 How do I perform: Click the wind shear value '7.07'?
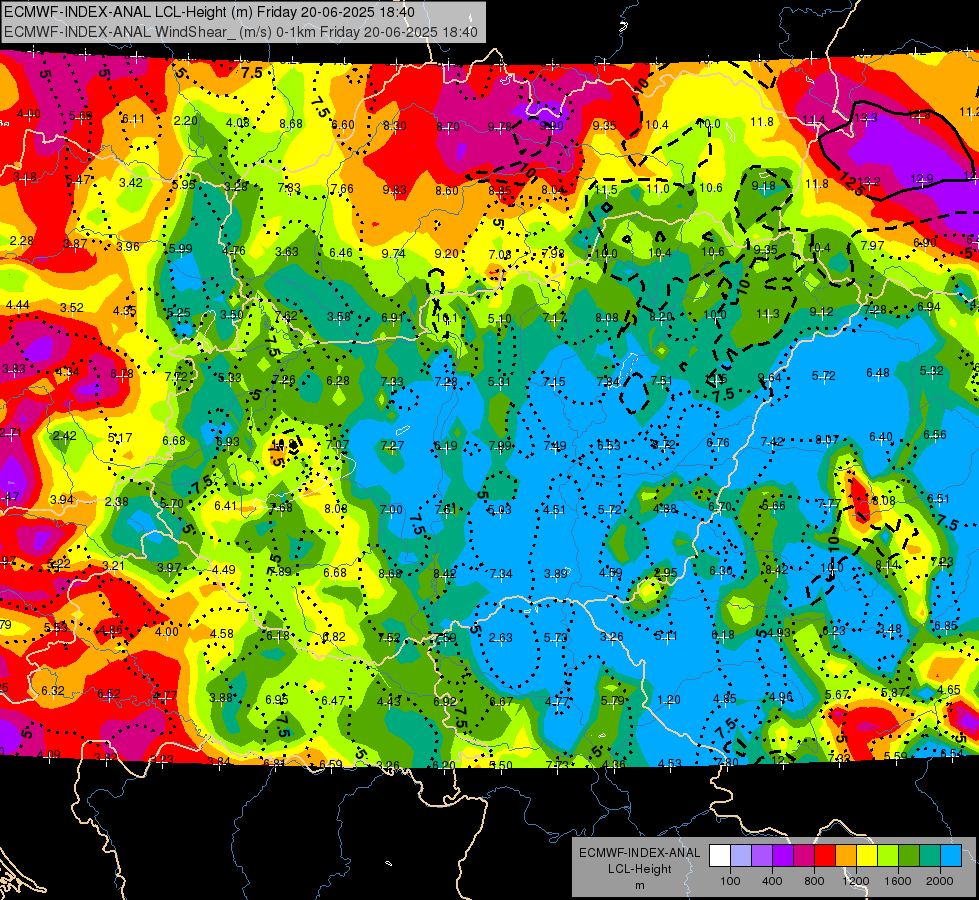[x=338, y=445]
